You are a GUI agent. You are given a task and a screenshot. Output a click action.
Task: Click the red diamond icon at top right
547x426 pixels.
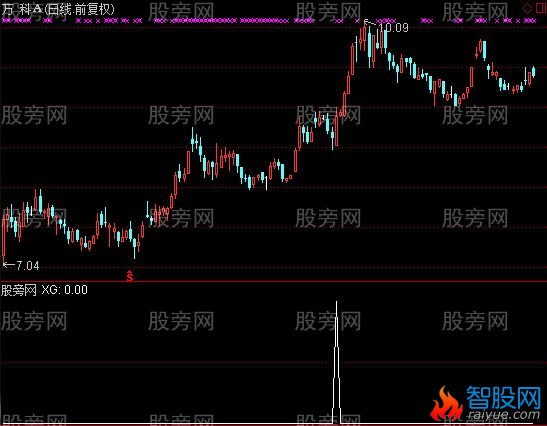tap(527, 9)
